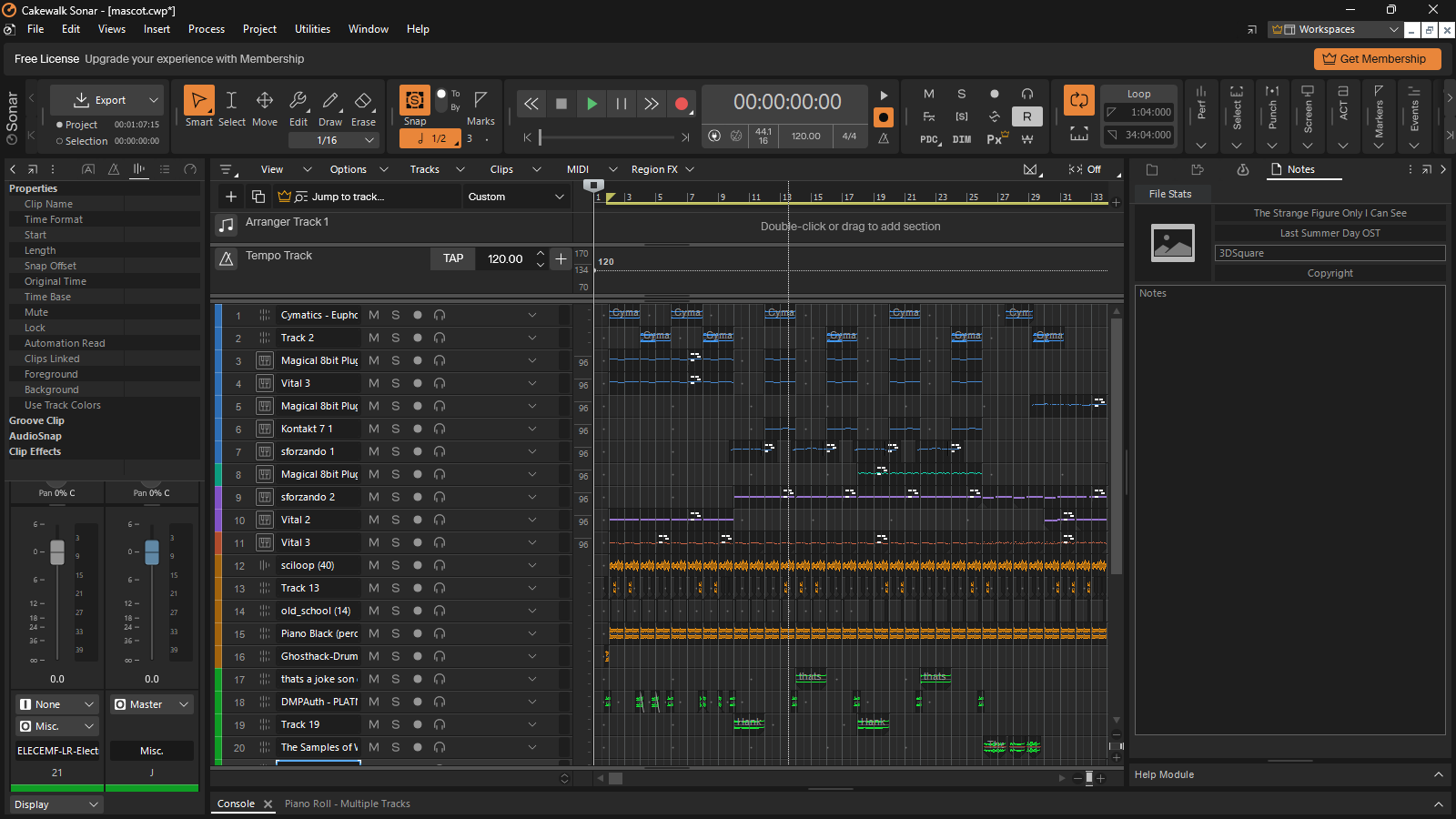The height and width of the screenshot is (819, 1456).
Task: Activate the Move tool
Action: tap(265, 106)
